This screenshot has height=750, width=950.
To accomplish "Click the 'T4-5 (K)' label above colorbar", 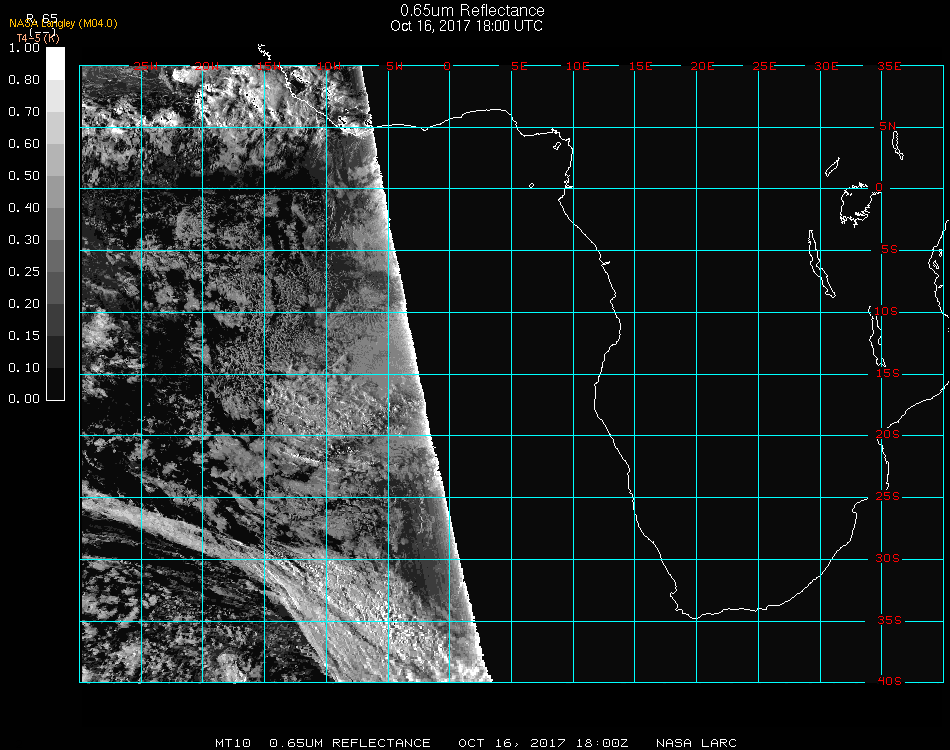I will 38,38.
